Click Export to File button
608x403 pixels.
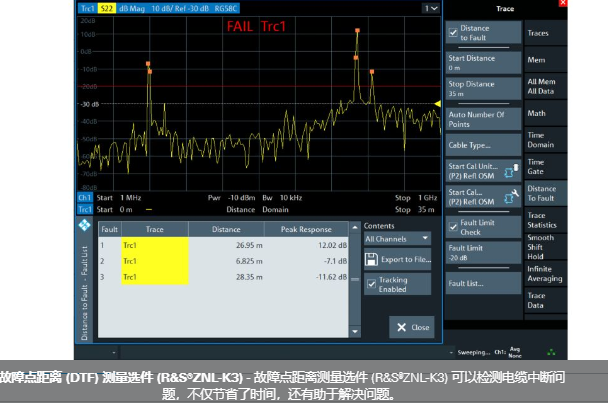(x=397, y=259)
